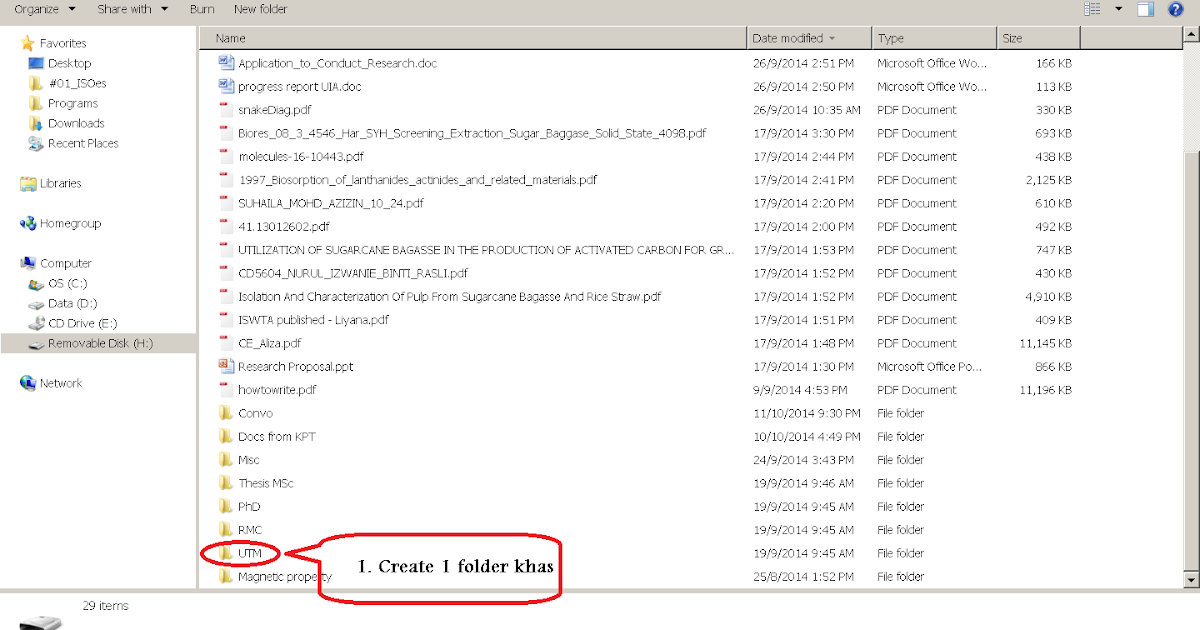Image resolution: width=1200 pixels, height=630 pixels.
Task: Select Docs from KPT folder icon
Action: 225,436
